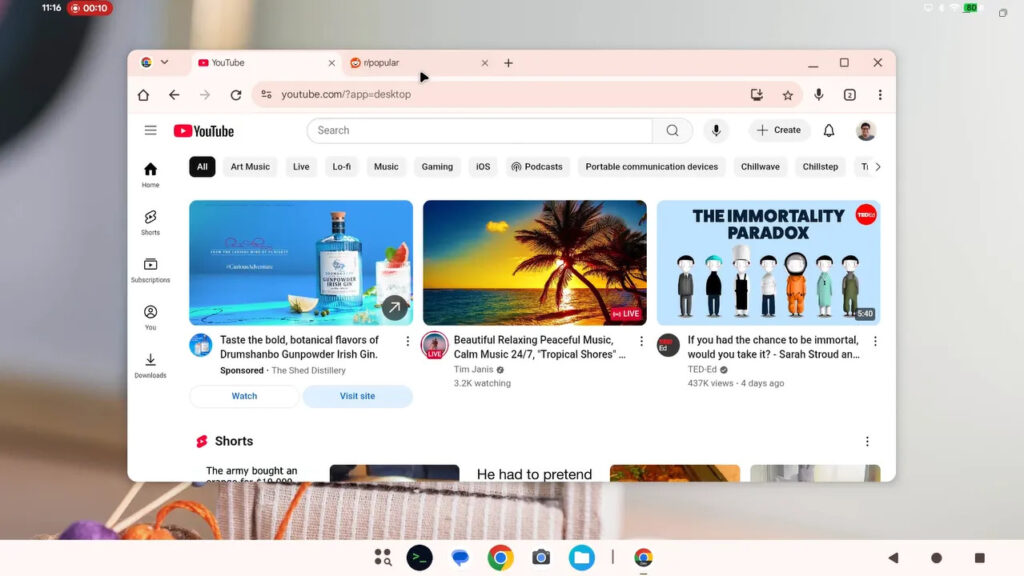Click the Visit site button
Image resolution: width=1024 pixels, height=576 pixels.
357,396
